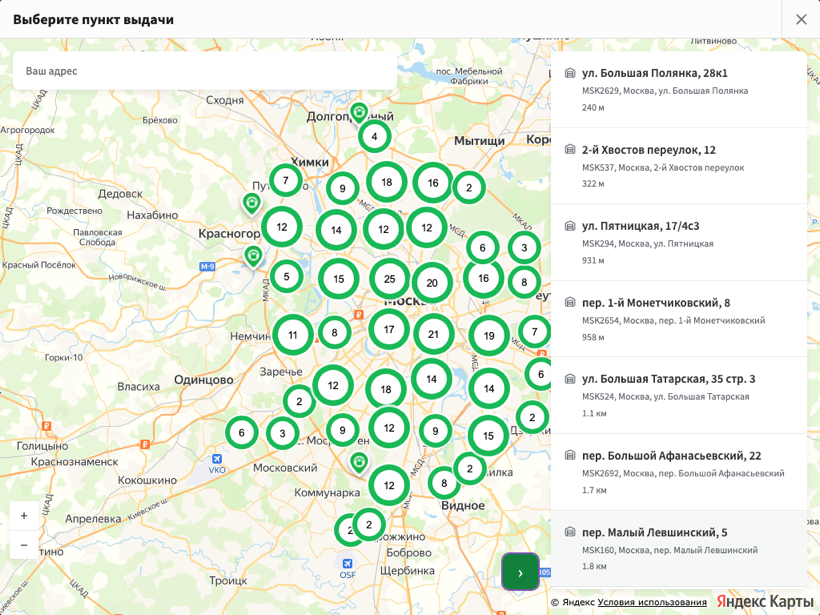The height and width of the screenshot is (615, 820).
Task: Open the cluster 3 above Московский label
Action: [282, 433]
